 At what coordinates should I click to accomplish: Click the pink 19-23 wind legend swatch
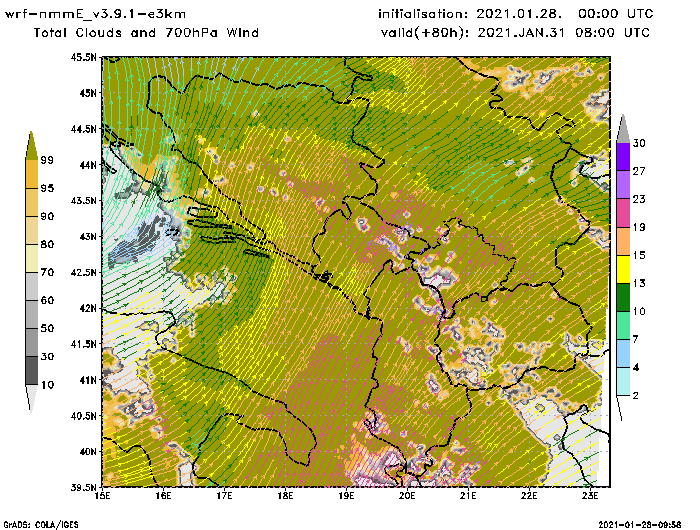tap(623, 213)
